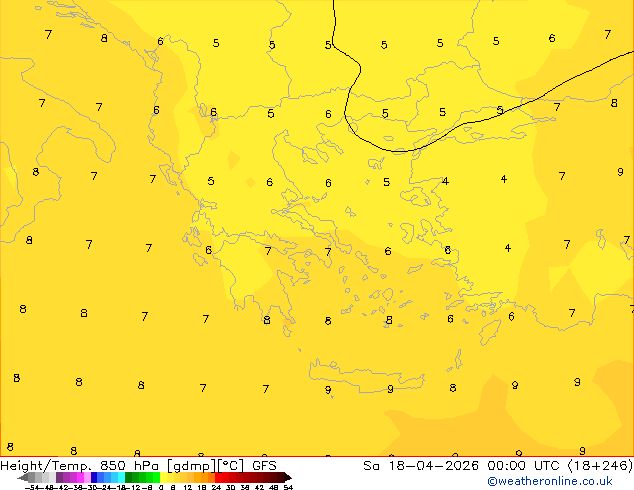This screenshot has height=490, width=634.
Task: Click the "(18+246)" forecast run text
Action: [x=600, y=466]
